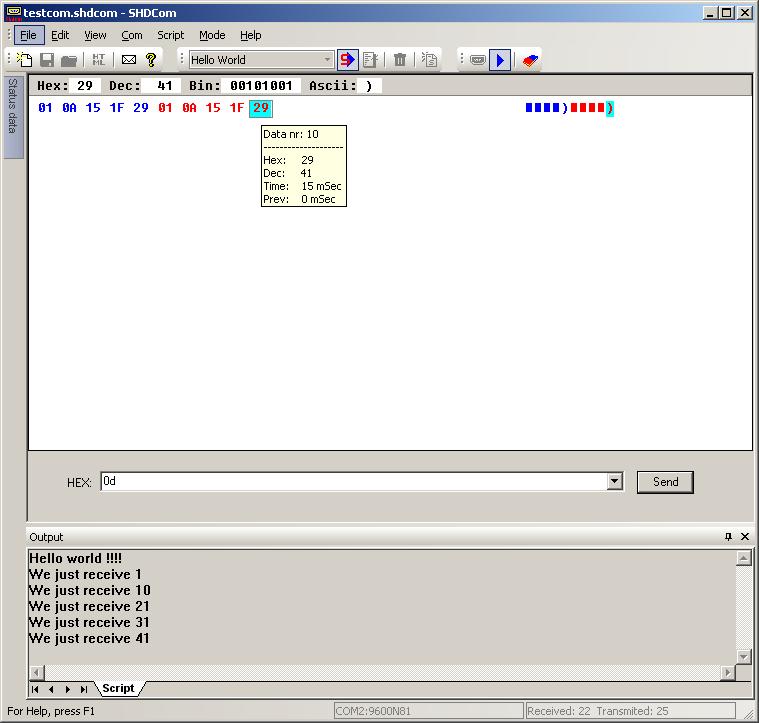
Task: Go to next tab with right arrow
Action: point(68,689)
